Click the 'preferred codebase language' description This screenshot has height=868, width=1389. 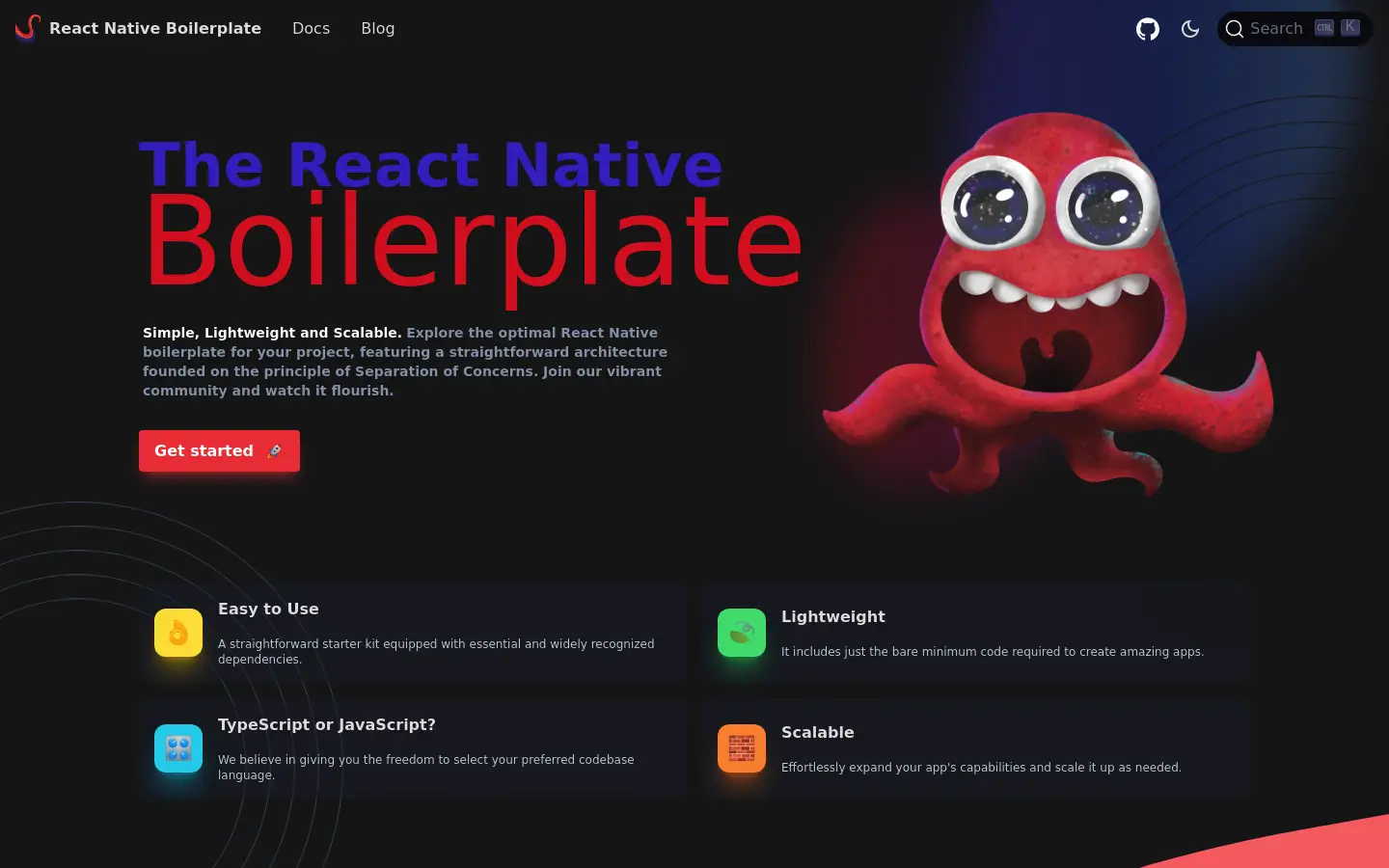(426, 767)
